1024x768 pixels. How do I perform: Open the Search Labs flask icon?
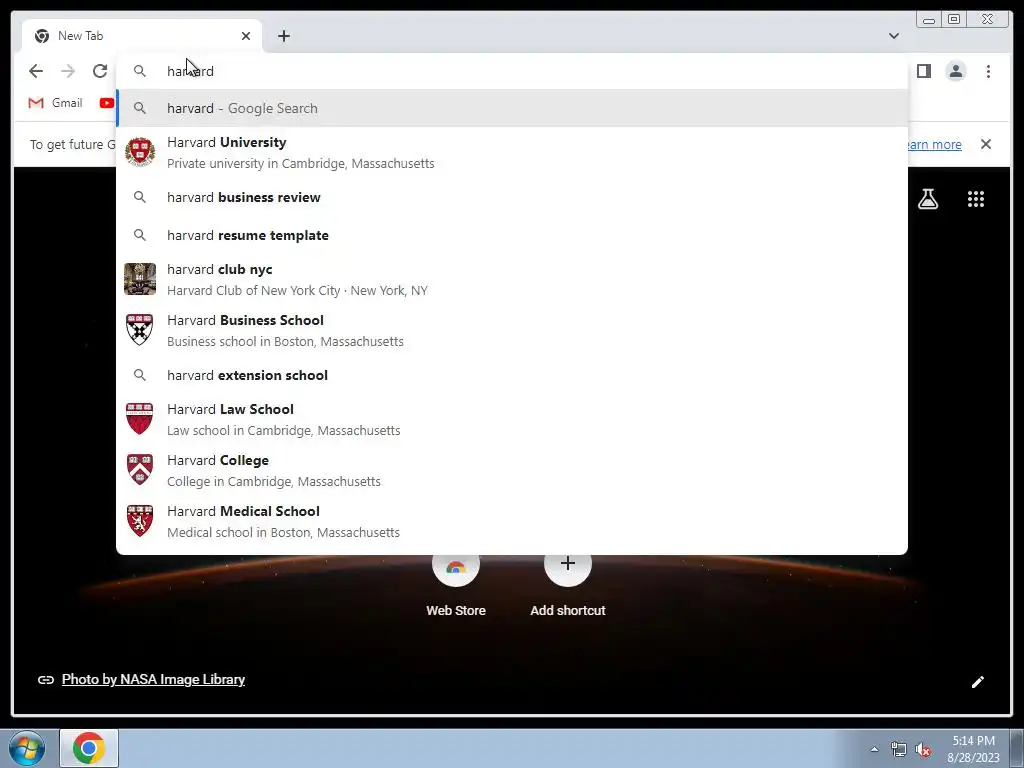coord(928,199)
